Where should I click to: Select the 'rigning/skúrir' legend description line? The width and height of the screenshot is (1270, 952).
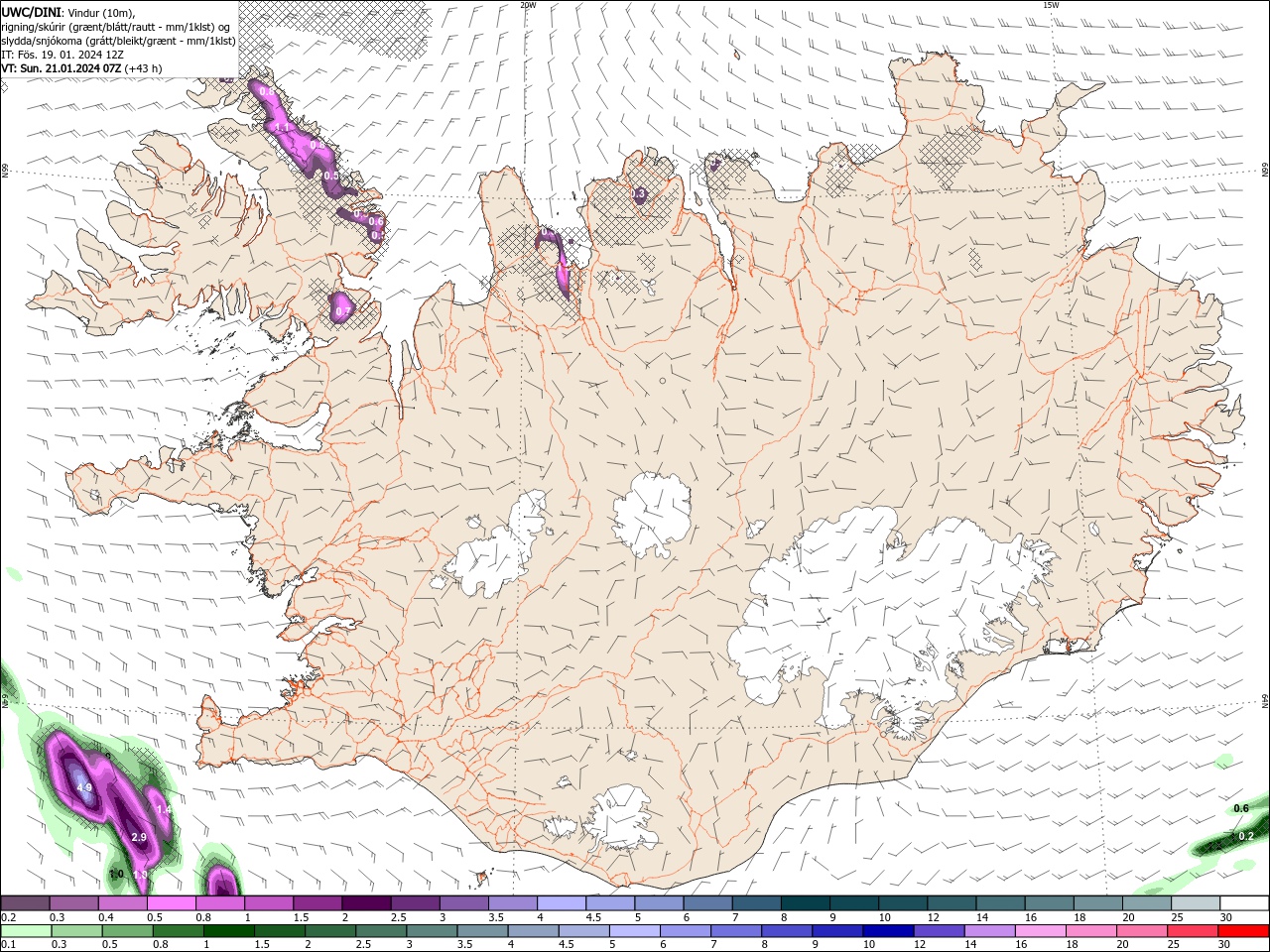coord(116,27)
